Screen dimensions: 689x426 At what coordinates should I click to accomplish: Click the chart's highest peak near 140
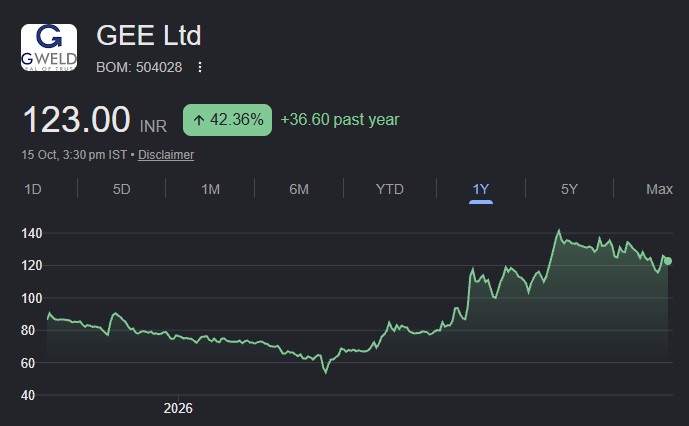[559, 230]
